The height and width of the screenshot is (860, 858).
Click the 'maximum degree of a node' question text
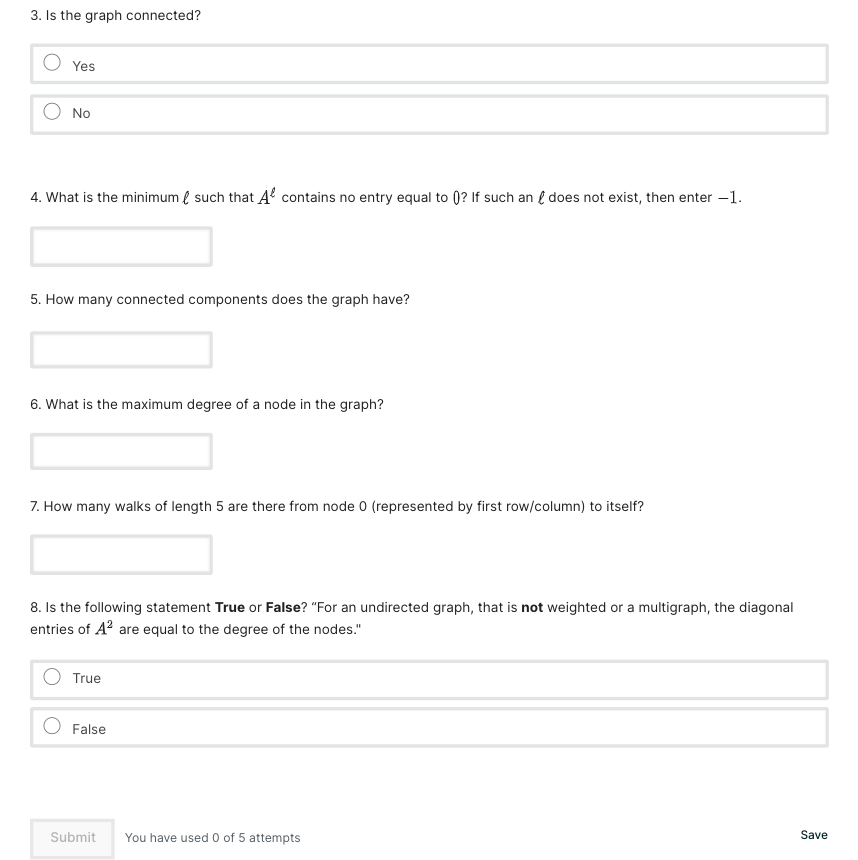pos(207,404)
